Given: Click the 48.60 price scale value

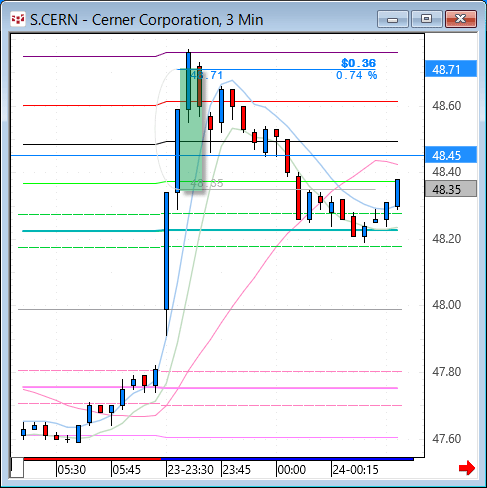Looking at the screenshot, I should (447, 106).
